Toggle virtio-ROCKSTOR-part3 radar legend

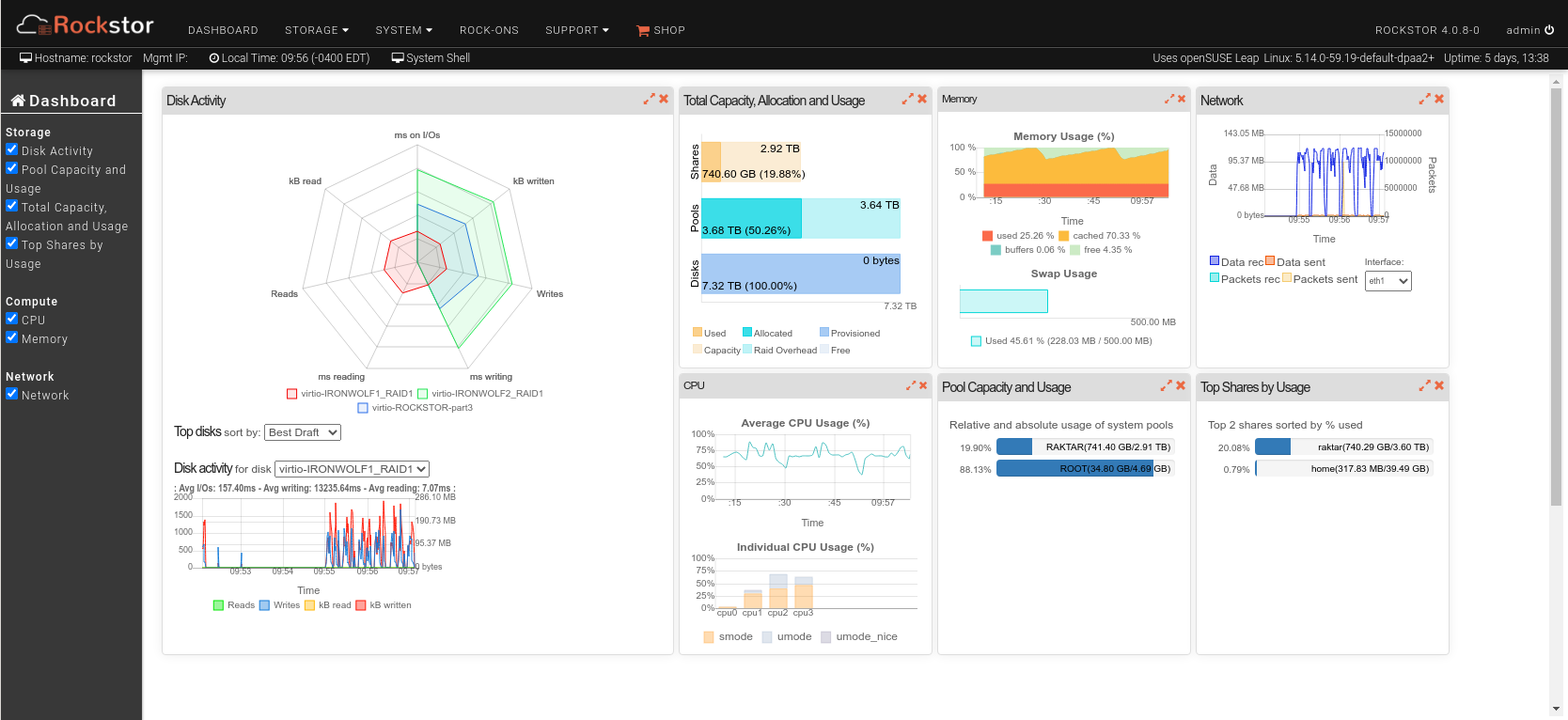416,408
